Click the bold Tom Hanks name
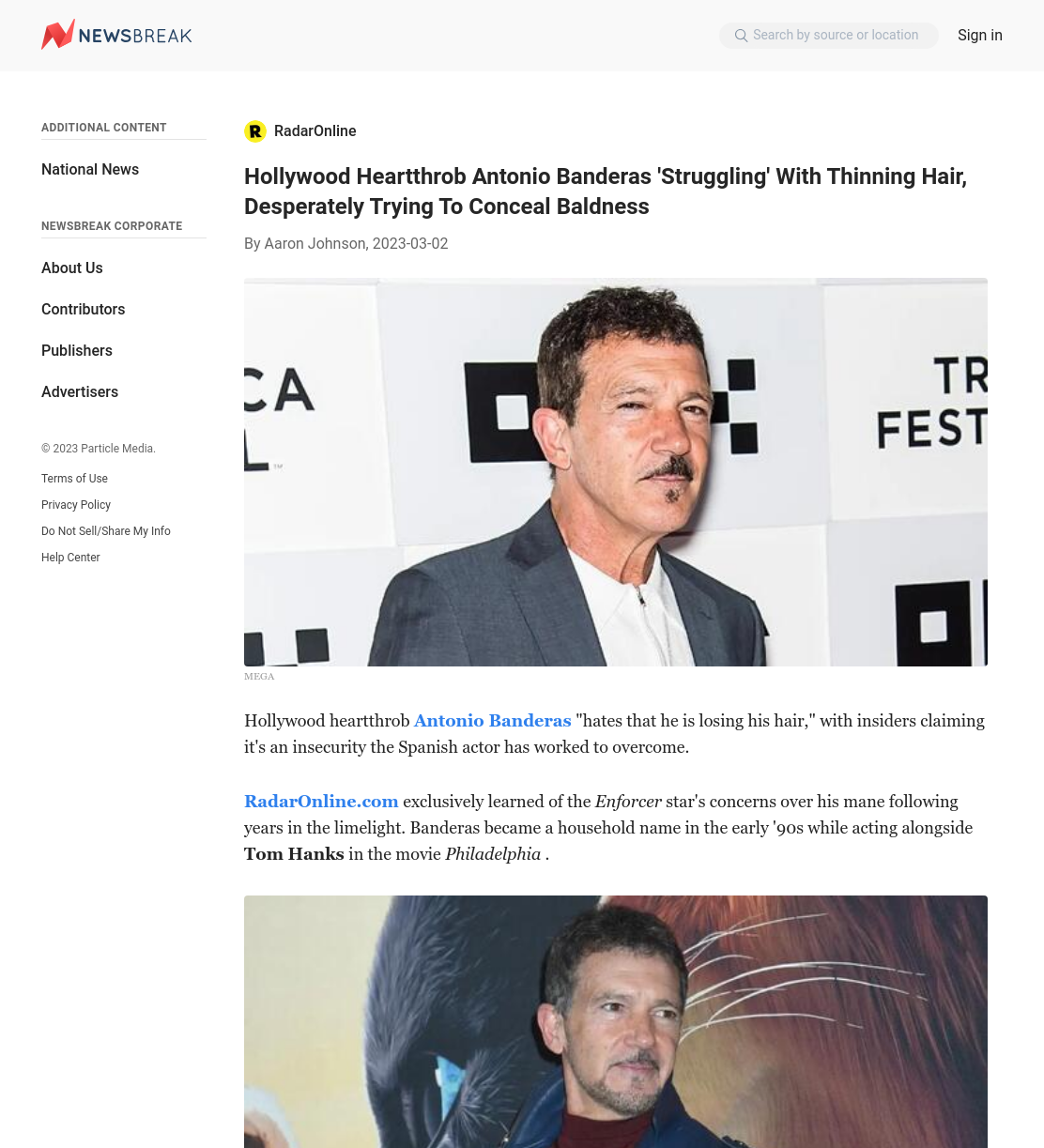Screen dimensions: 1044x1148 point(294,854)
